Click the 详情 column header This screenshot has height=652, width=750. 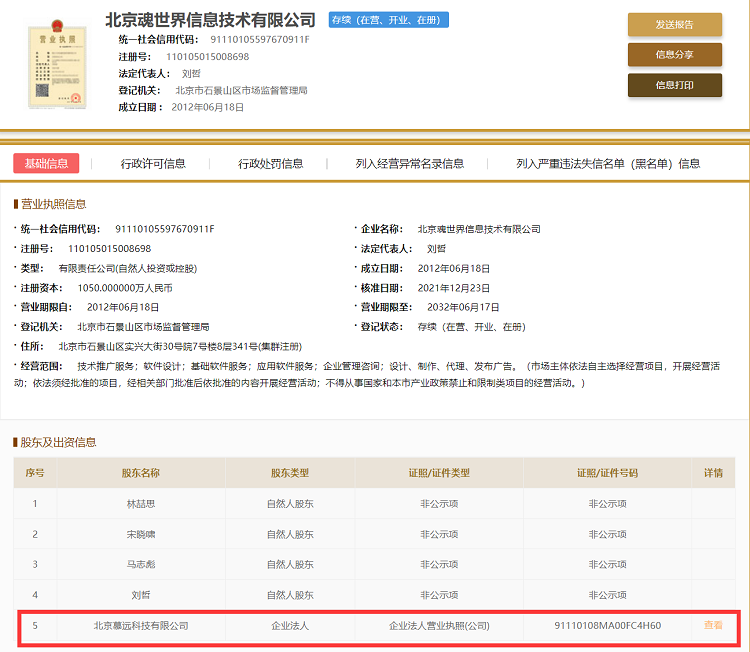click(713, 473)
